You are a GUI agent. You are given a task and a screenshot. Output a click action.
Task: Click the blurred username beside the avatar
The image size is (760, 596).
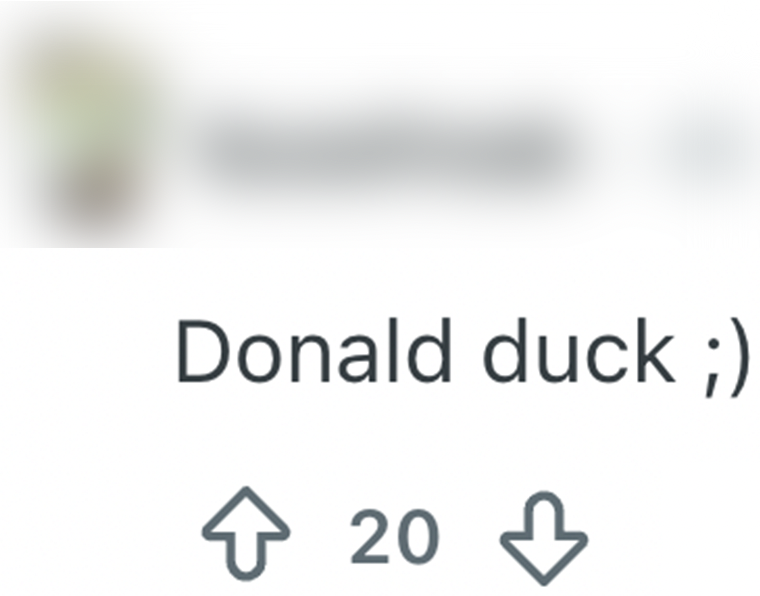(x=385, y=150)
